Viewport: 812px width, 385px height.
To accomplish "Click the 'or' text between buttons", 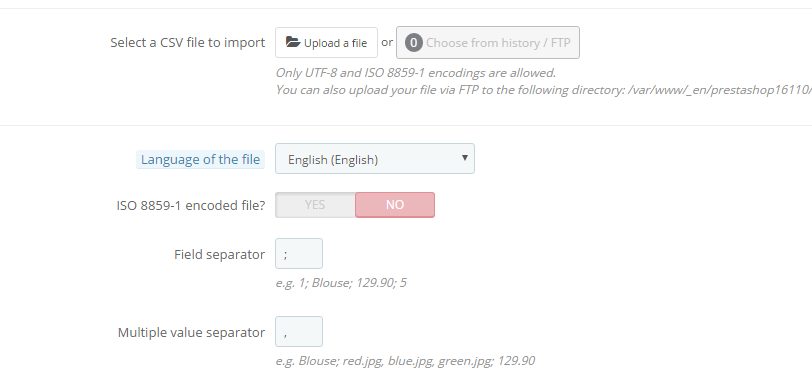I will pyautogui.click(x=387, y=42).
